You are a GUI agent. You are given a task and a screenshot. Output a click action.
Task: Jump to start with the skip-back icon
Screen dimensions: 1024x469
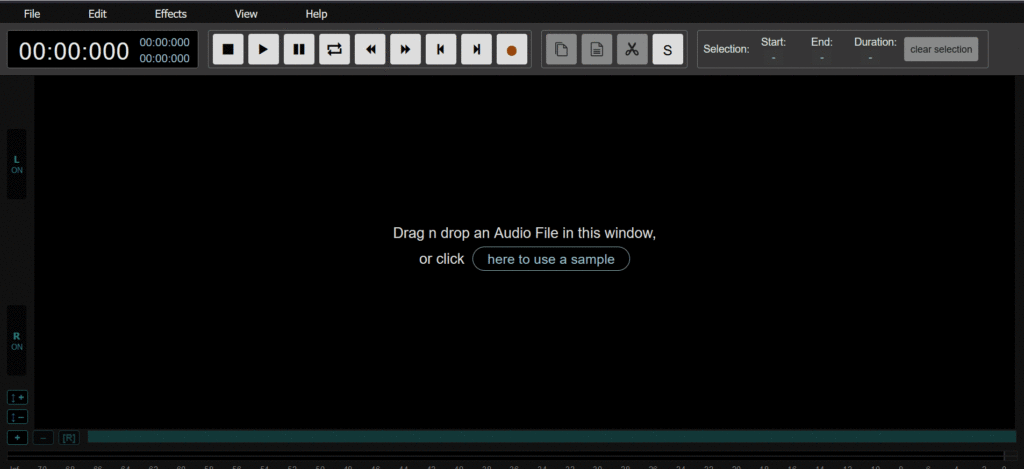coord(441,49)
